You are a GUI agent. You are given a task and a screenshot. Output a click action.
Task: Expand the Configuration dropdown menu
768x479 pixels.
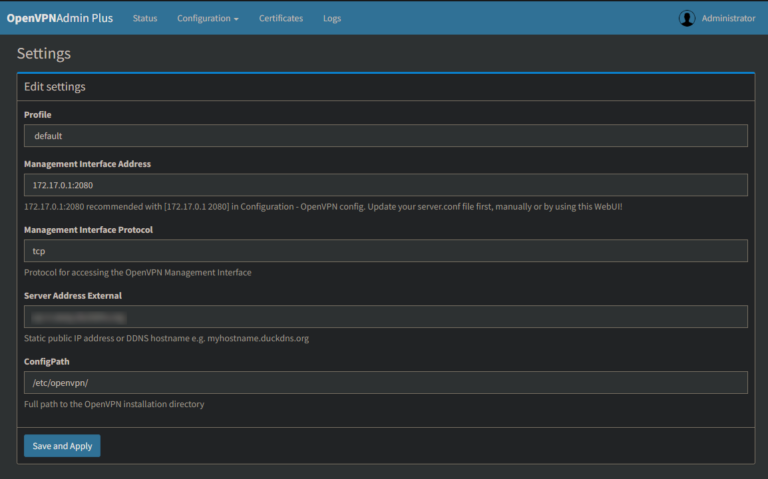tap(208, 18)
